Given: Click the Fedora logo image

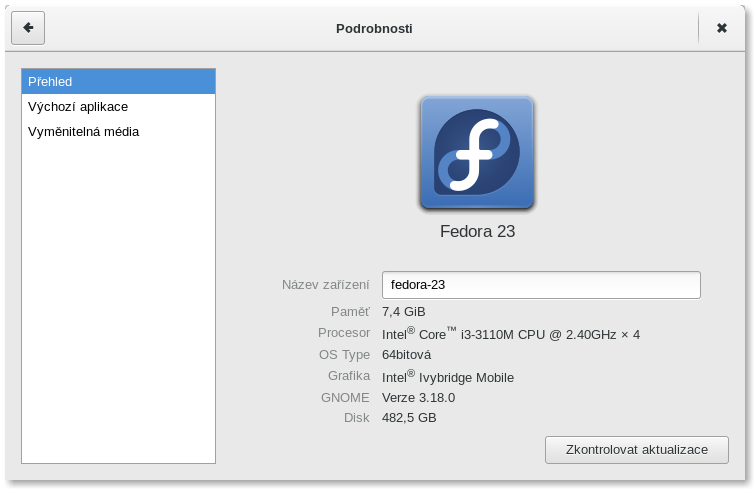Looking at the screenshot, I should [477, 153].
